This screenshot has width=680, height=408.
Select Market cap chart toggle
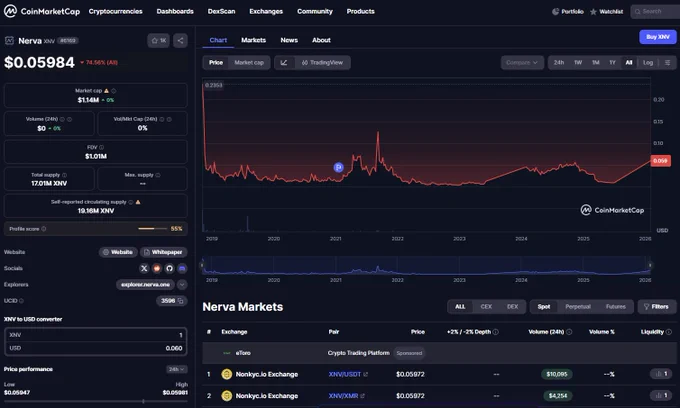point(249,62)
